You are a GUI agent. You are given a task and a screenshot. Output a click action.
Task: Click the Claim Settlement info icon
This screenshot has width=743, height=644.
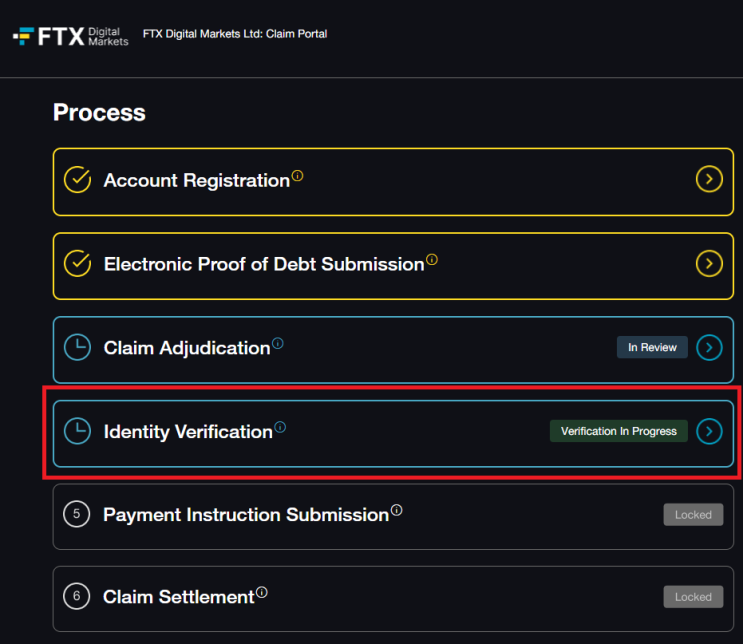[262, 593]
